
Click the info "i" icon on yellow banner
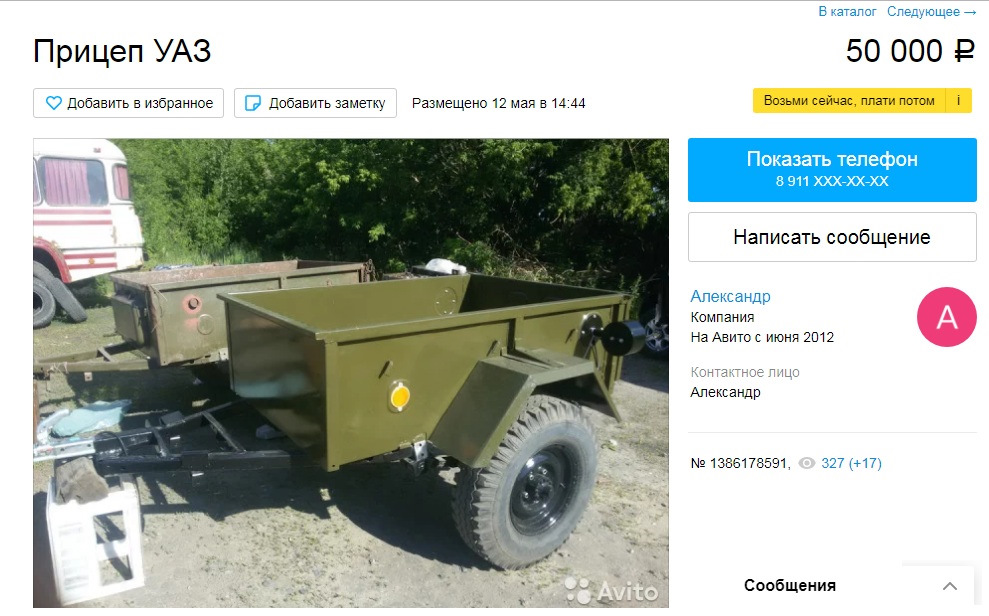click(x=959, y=101)
